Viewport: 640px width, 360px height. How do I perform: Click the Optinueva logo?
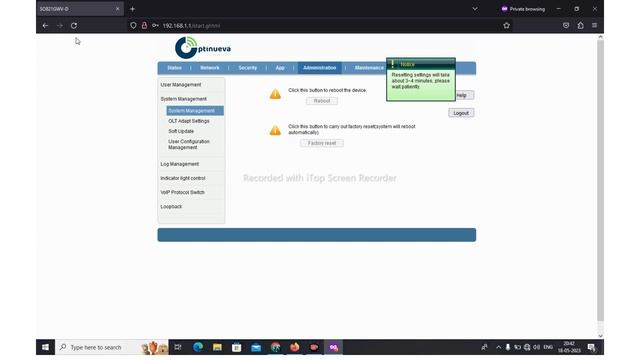coord(203,48)
